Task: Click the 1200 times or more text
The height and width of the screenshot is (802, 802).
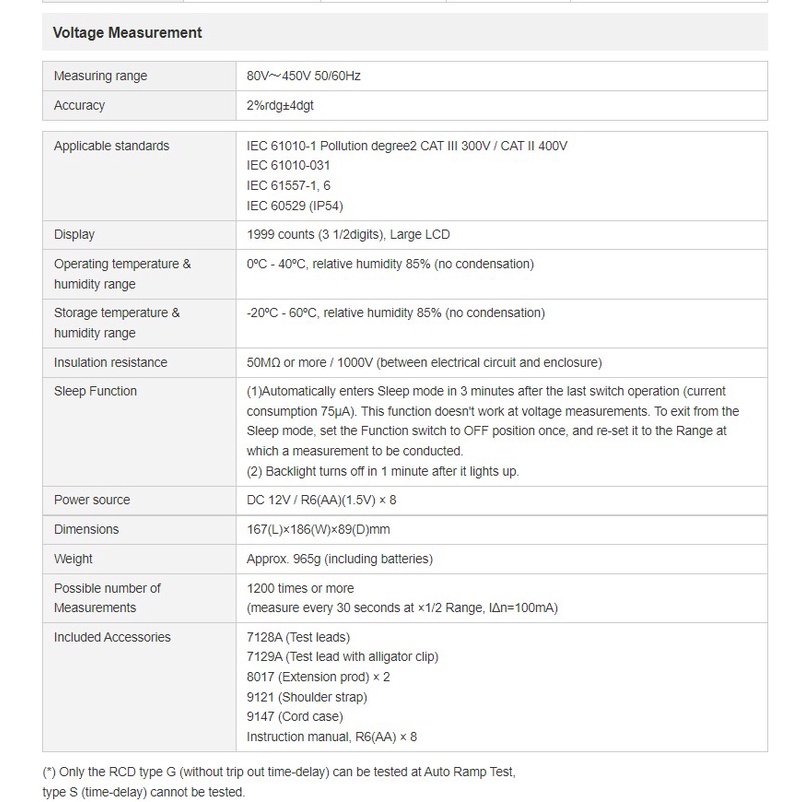Action: pos(300,588)
